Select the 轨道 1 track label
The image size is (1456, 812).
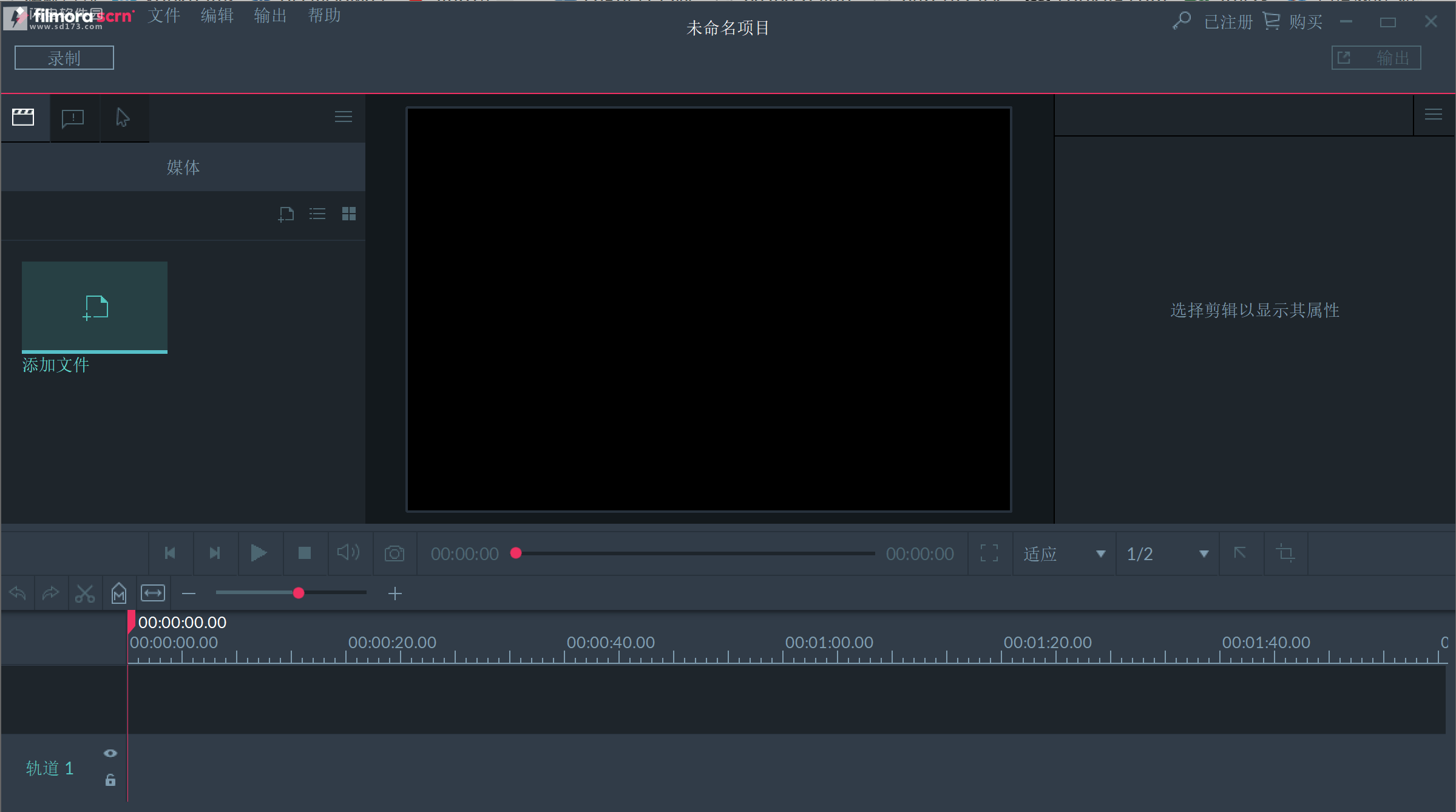tap(50, 768)
